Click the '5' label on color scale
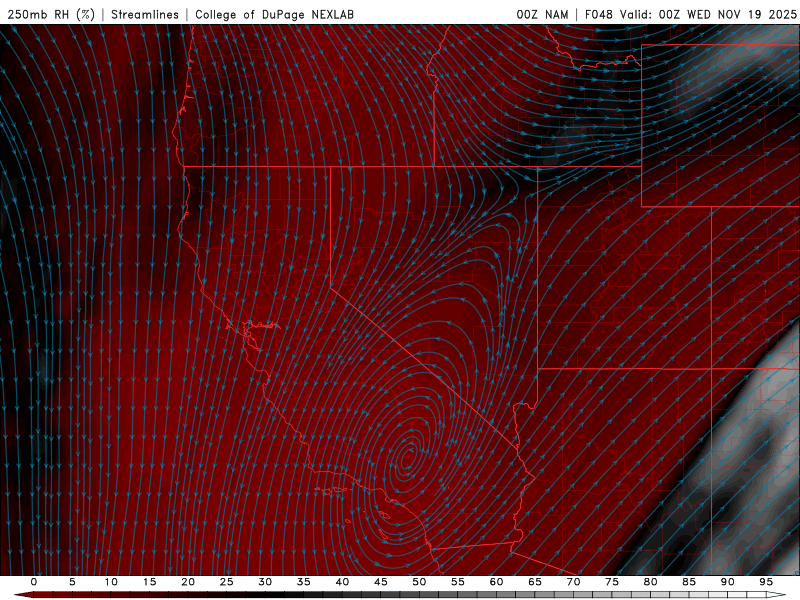Image resolution: width=800 pixels, height=600 pixels. click(x=72, y=582)
